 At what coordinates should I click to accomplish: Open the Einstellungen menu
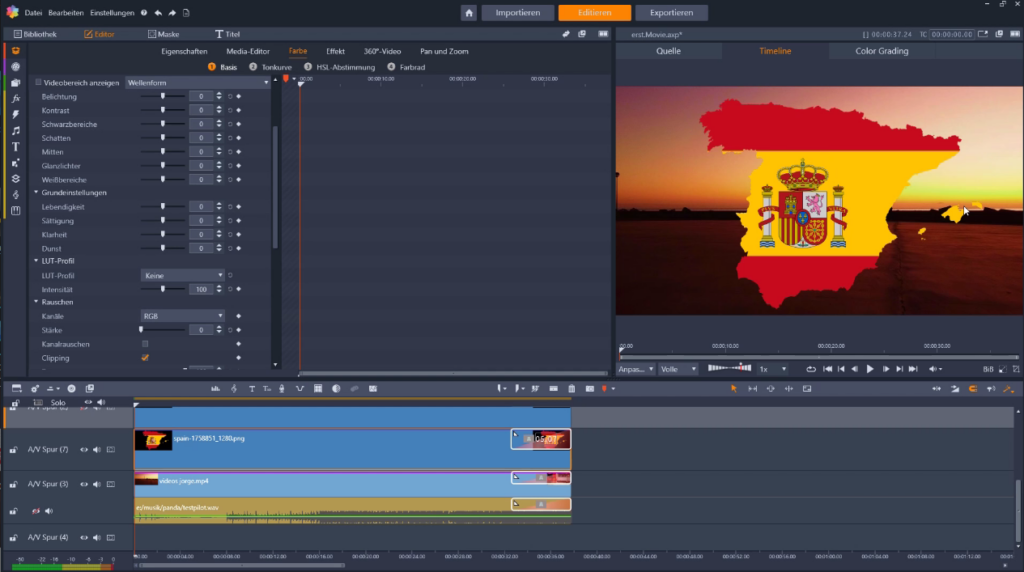(112, 12)
